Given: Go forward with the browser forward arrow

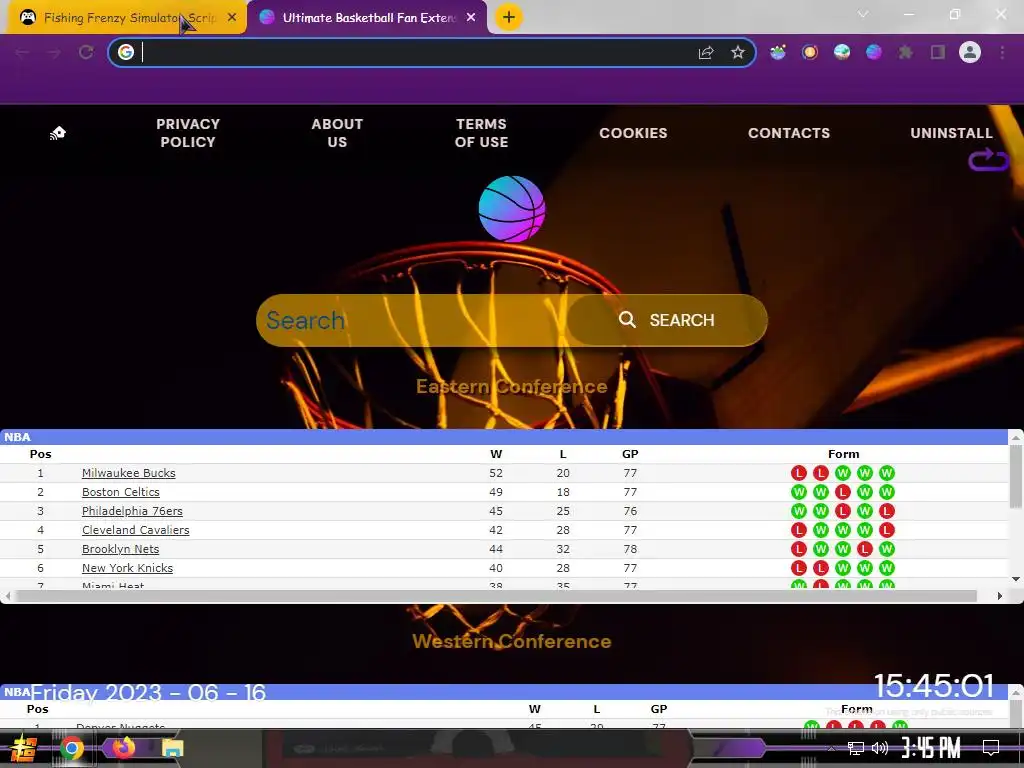Looking at the screenshot, I should tap(54, 52).
